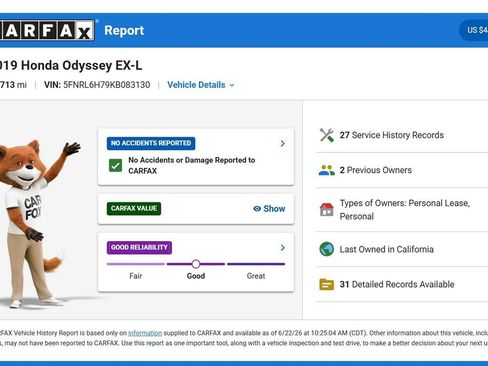Image resolution: width=488 pixels, height=366 pixels.
Task: Click 27 Service History Records text
Action: (x=392, y=135)
